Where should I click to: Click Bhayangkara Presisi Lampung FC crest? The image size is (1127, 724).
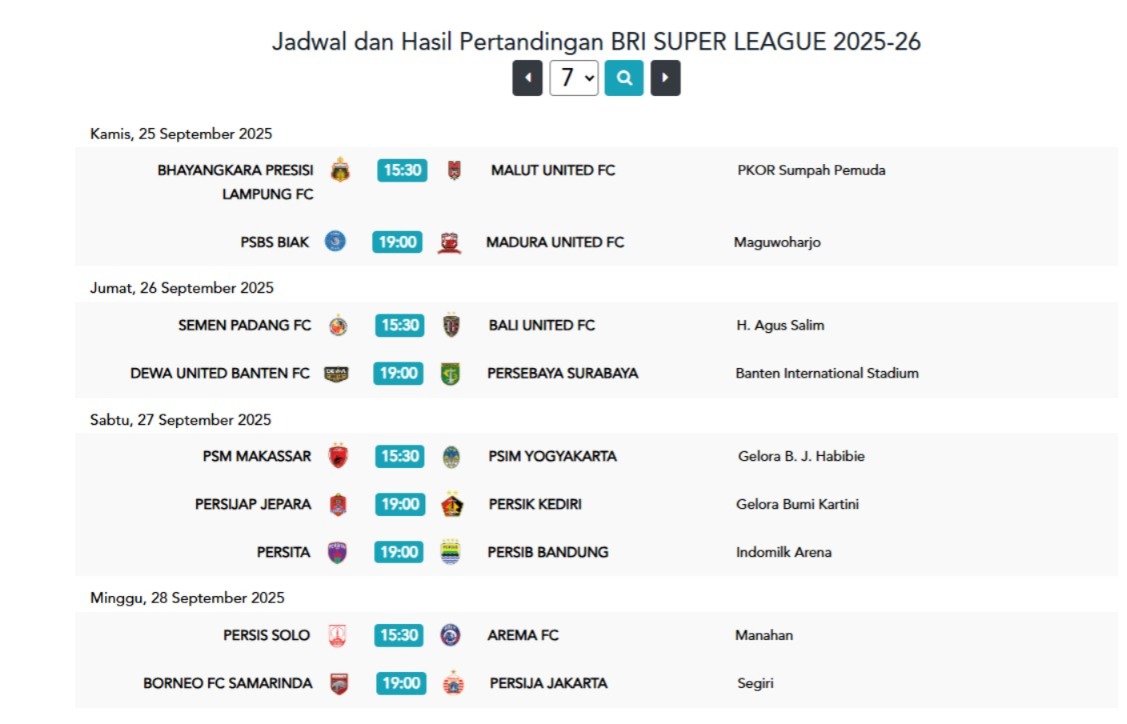pyautogui.click(x=340, y=170)
